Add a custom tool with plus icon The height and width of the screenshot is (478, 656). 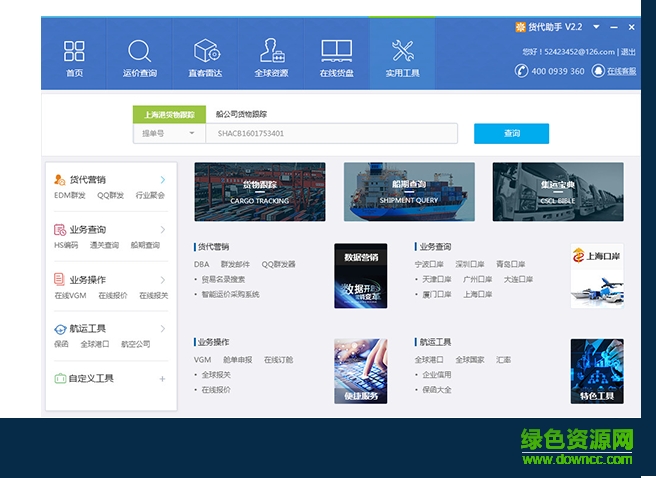click(163, 379)
